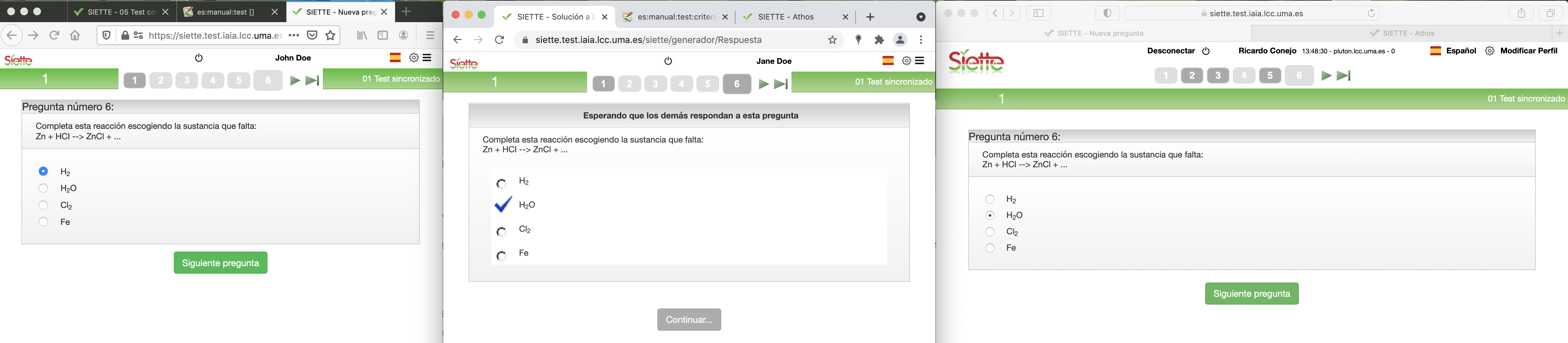This screenshot has height=343, width=1568.
Task: Open the Firefox hamburger application menu
Action: tap(430, 36)
